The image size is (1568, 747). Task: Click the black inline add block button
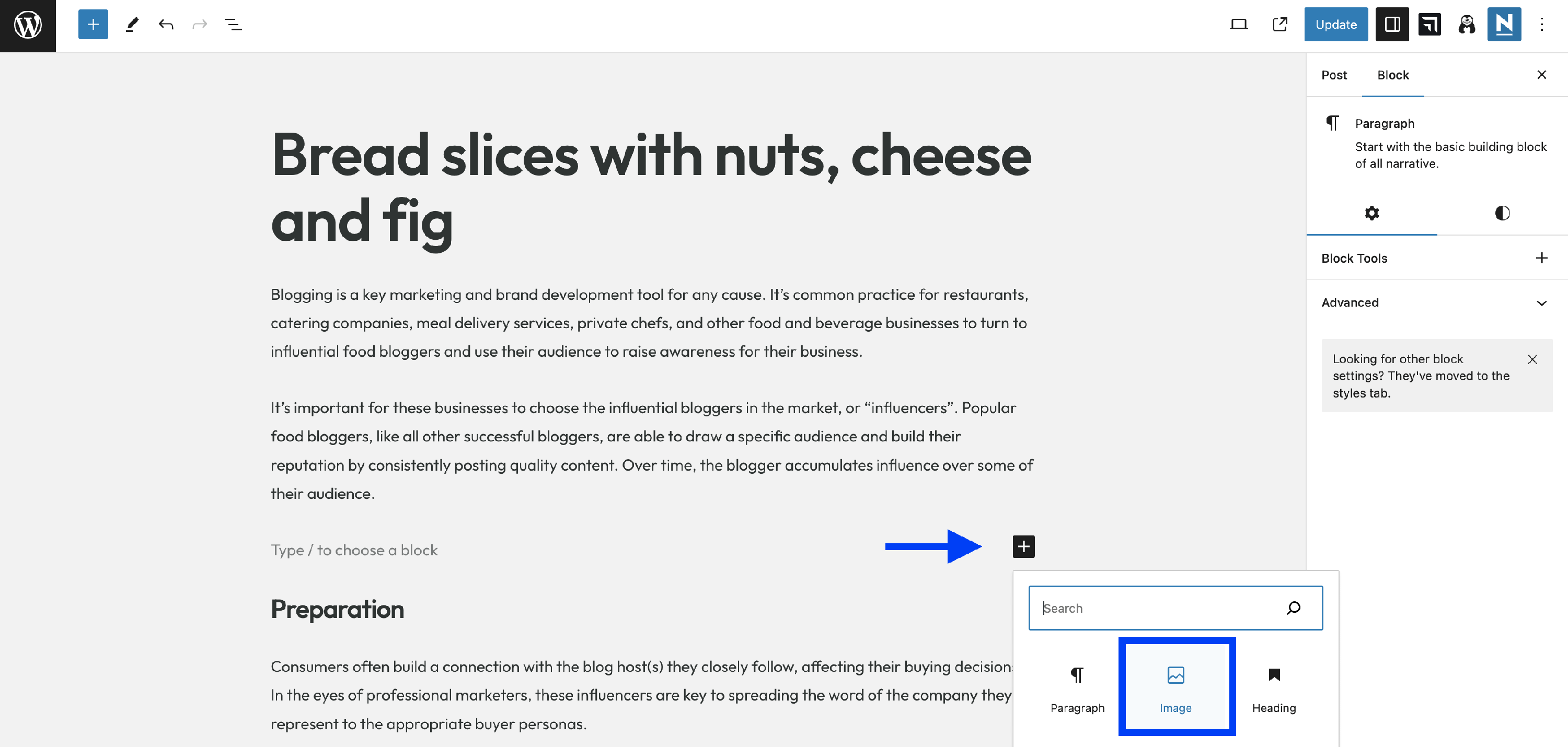[x=1023, y=546]
